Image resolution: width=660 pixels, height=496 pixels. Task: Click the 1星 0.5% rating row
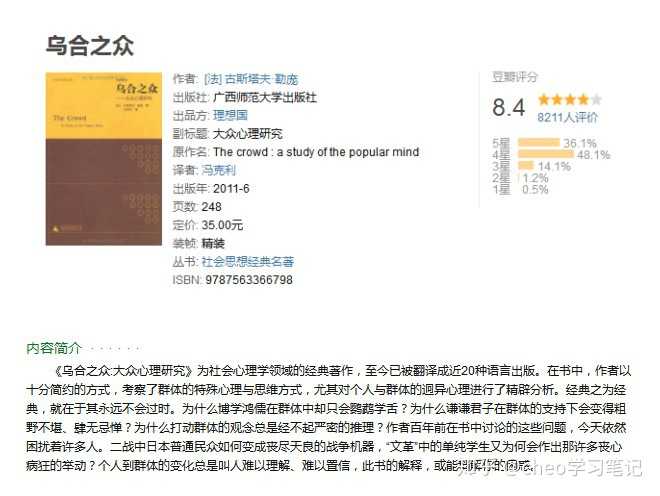[x=521, y=189]
